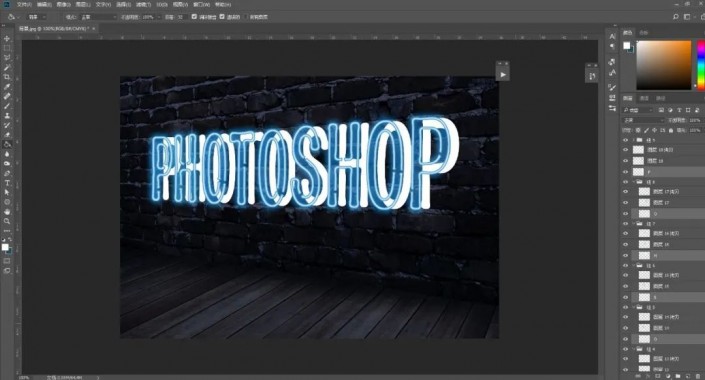Viewport: 705px width, 380px height.
Task: Filter layers by type layers icon
Action: [x=679, y=110]
